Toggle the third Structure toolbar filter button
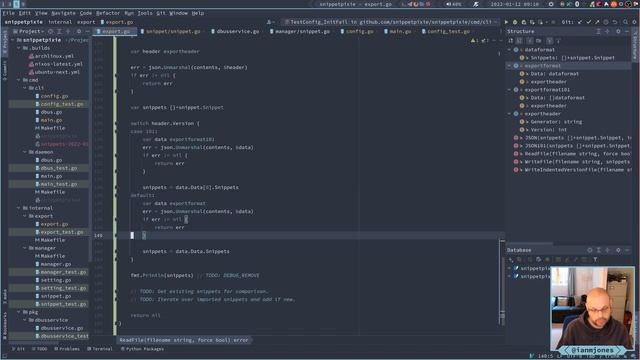 click(530, 41)
